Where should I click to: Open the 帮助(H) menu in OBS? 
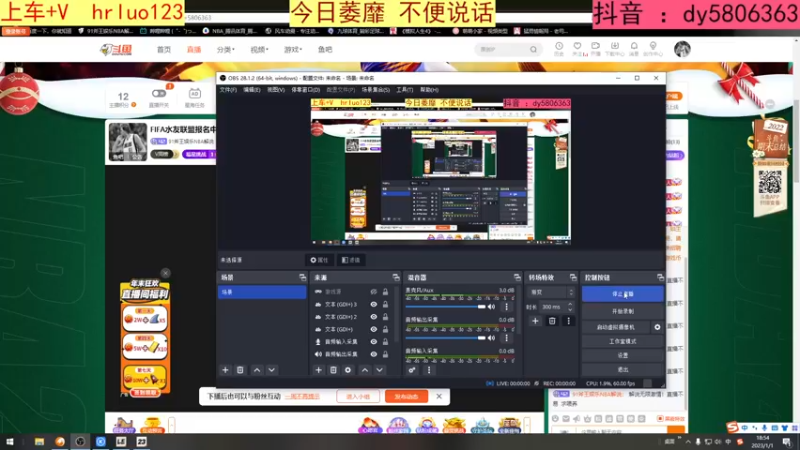[x=429, y=90]
